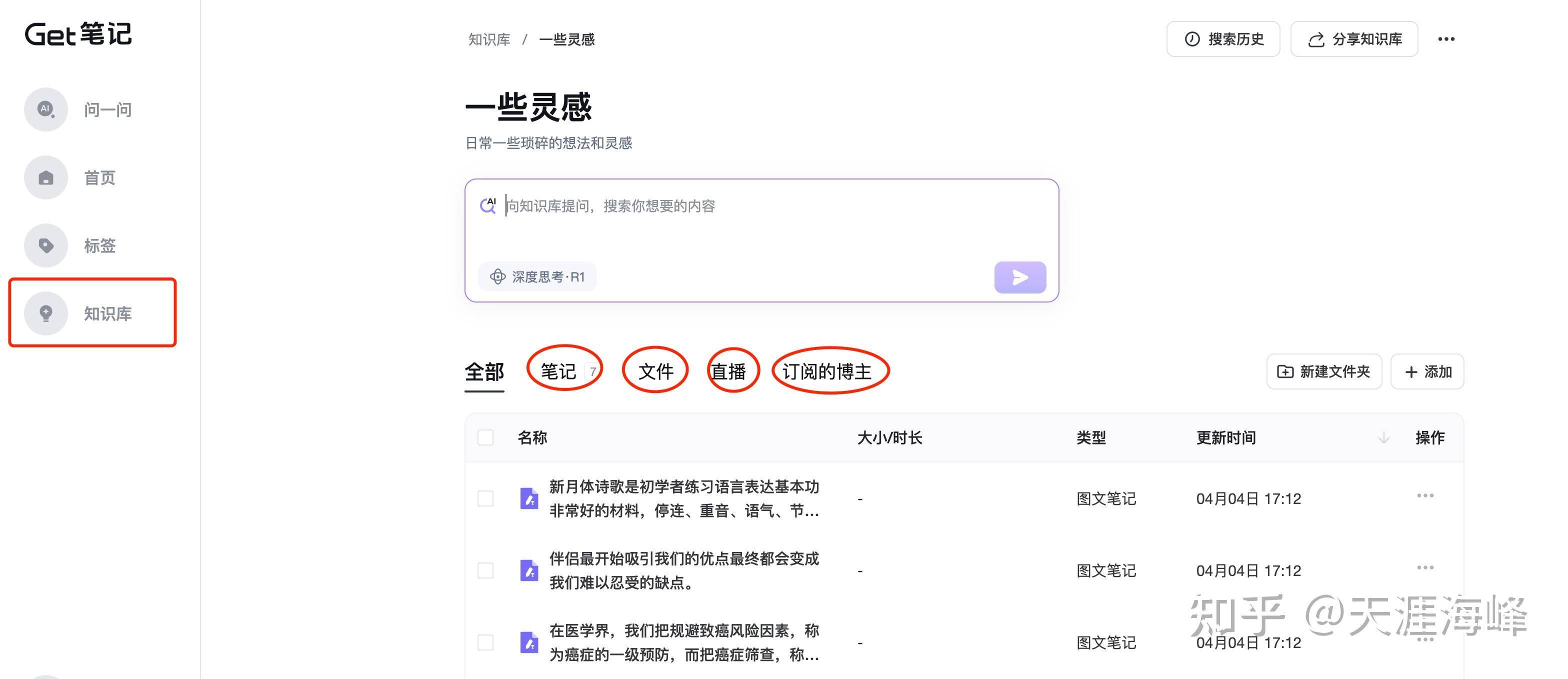Viewport: 1568px width, 679px height.
Task: Switch to the 直播 tab
Action: pyautogui.click(x=728, y=371)
